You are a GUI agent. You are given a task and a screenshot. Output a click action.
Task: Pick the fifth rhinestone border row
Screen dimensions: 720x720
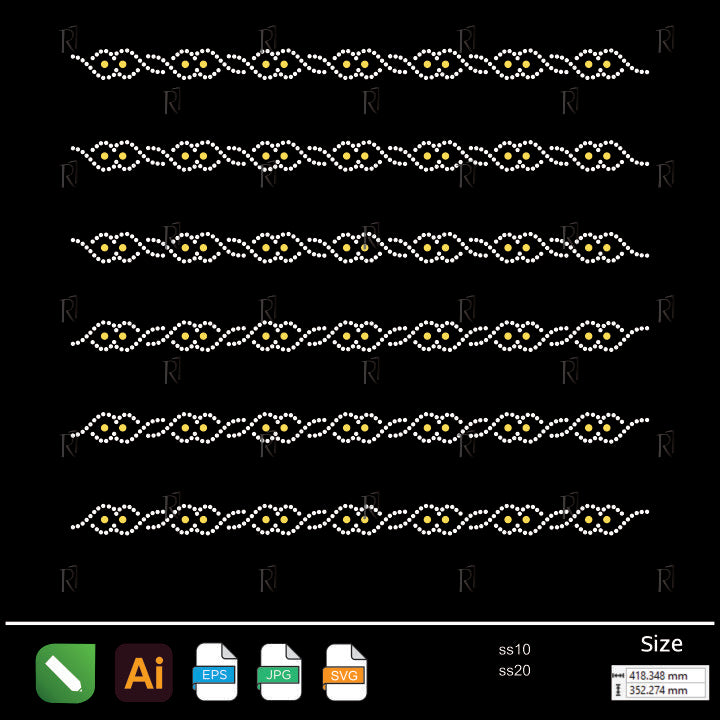(360, 427)
